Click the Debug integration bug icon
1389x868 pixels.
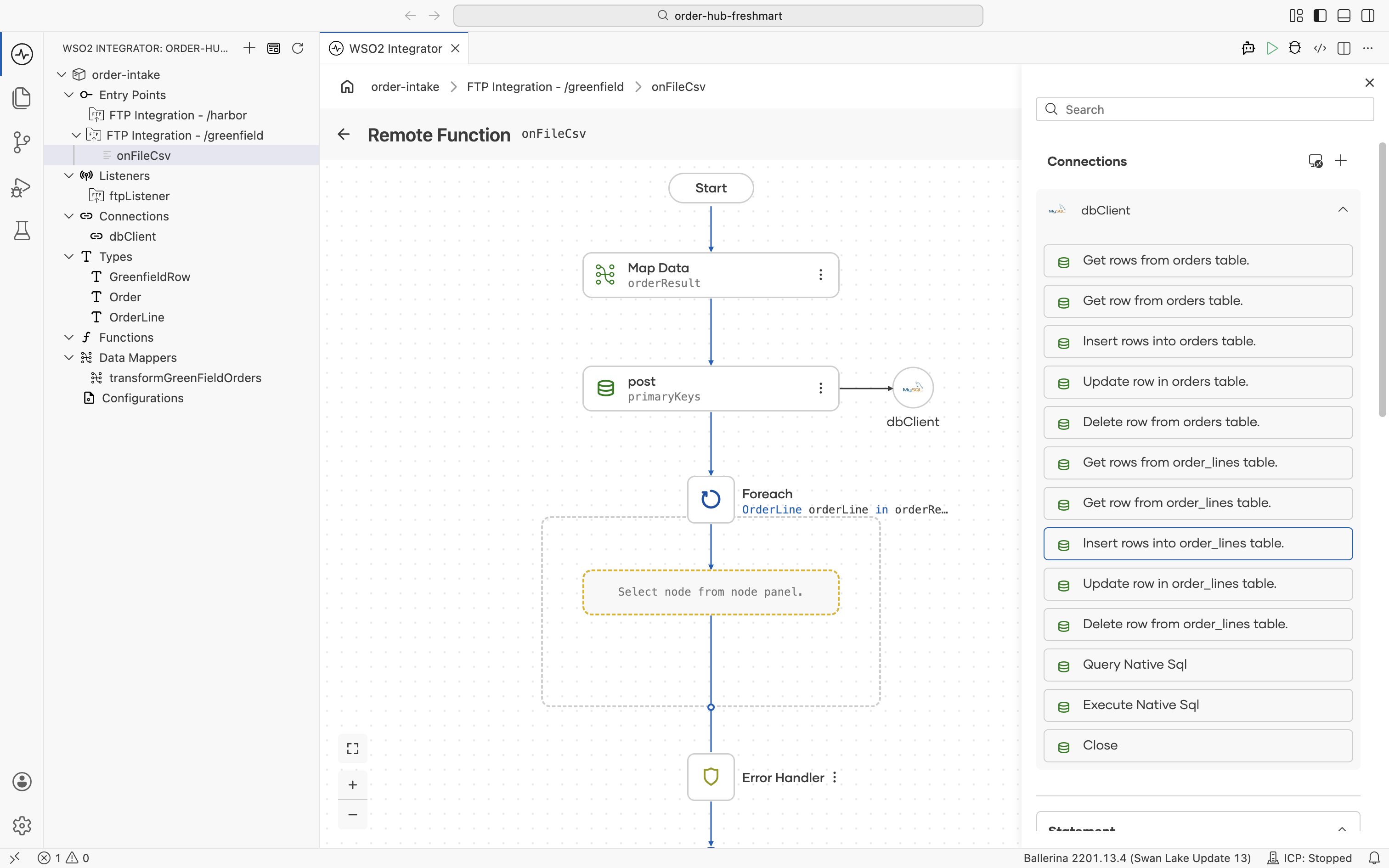(x=1295, y=48)
